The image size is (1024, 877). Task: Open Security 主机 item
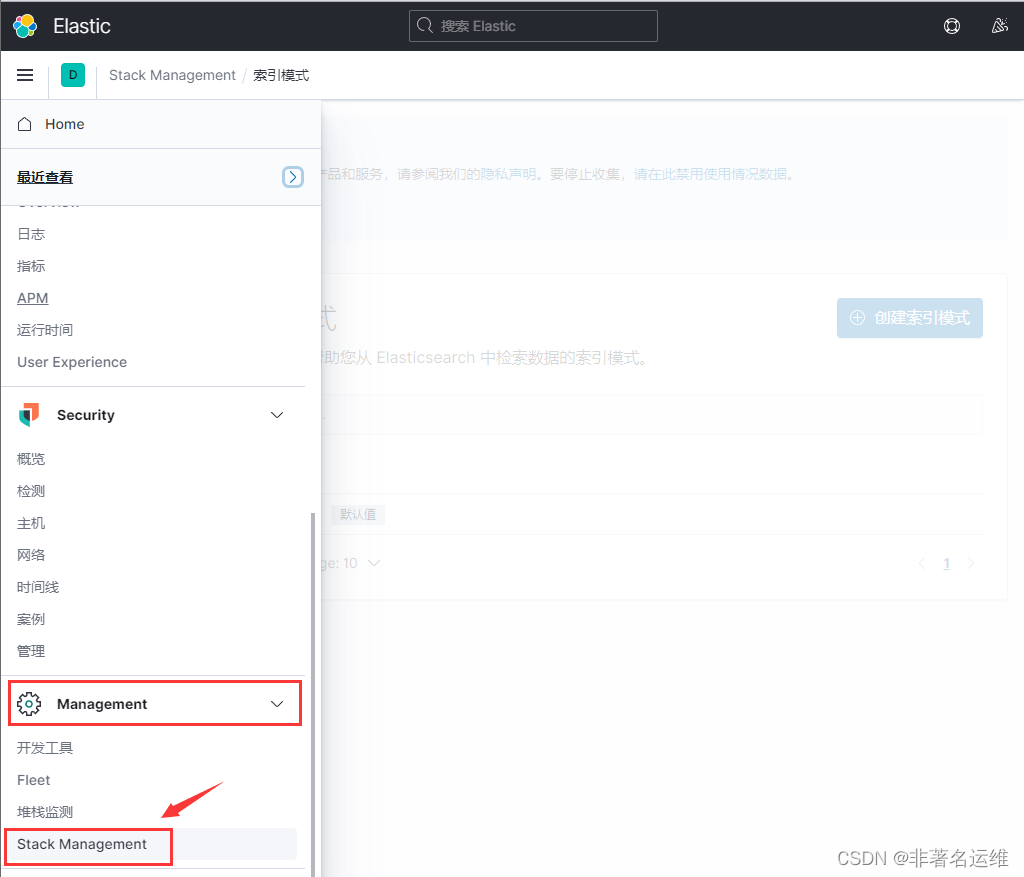click(31, 523)
